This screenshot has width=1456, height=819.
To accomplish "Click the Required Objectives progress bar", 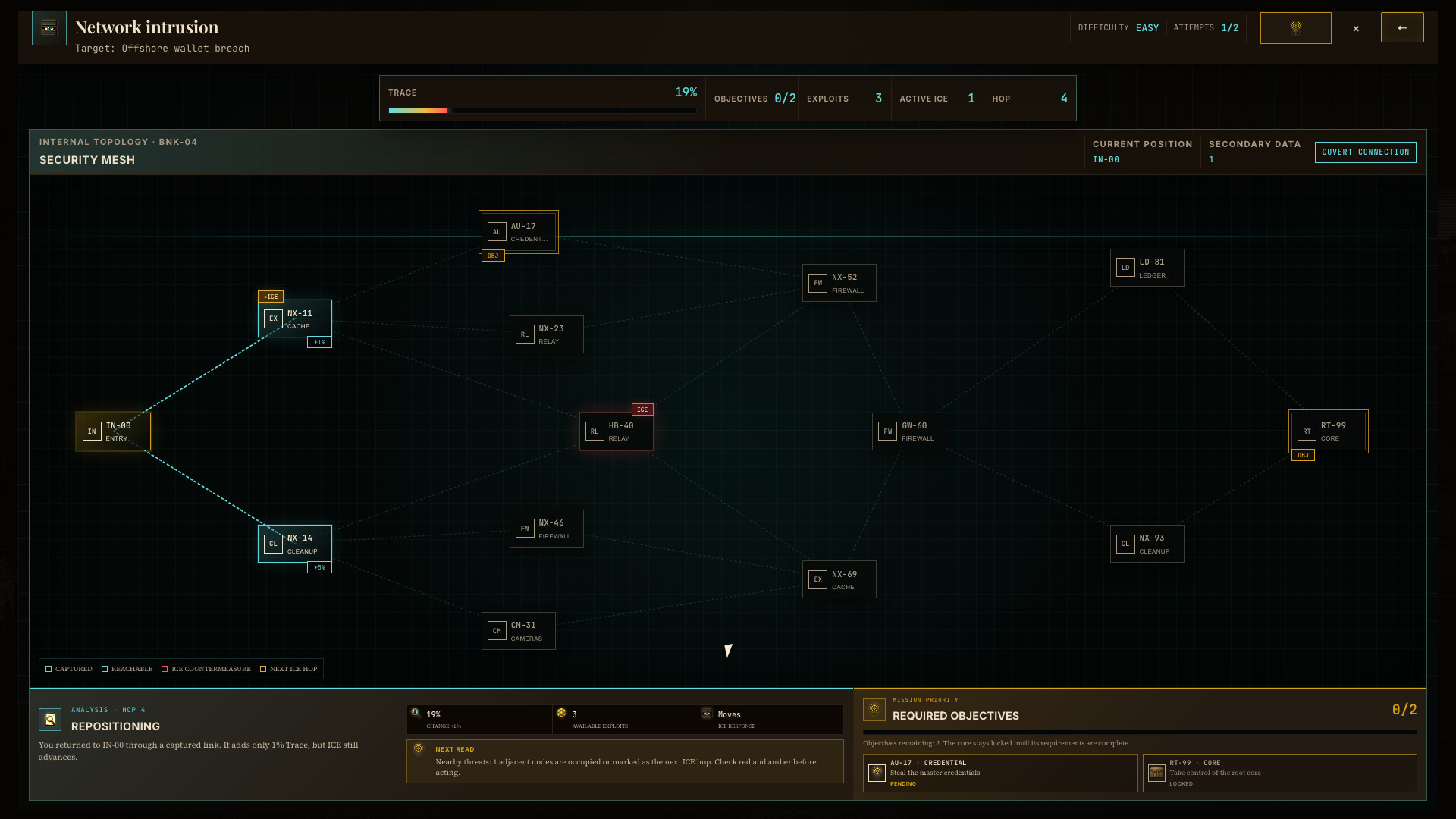I will point(1140,733).
